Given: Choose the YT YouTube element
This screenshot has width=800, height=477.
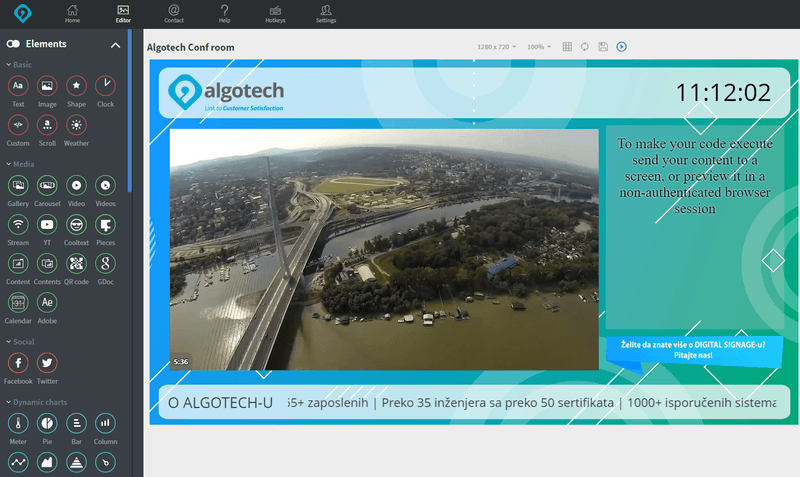Looking at the screenshot, I should [x=47, y=224].
